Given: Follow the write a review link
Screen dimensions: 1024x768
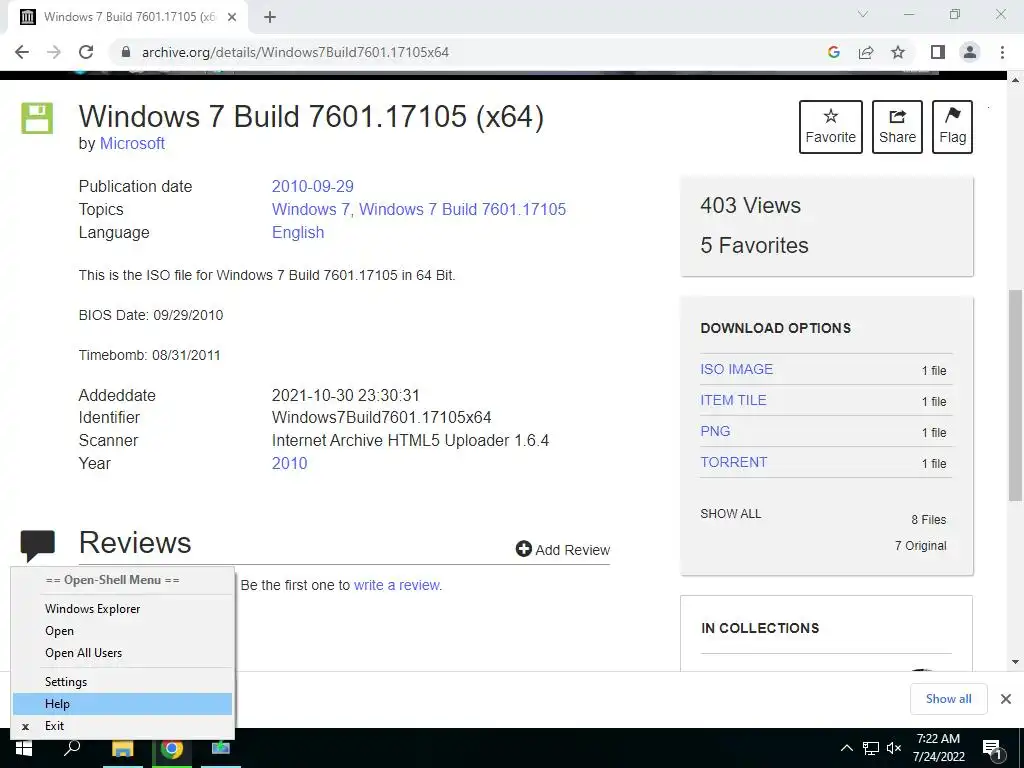Looking at the screenshot, I should (397, 585).
